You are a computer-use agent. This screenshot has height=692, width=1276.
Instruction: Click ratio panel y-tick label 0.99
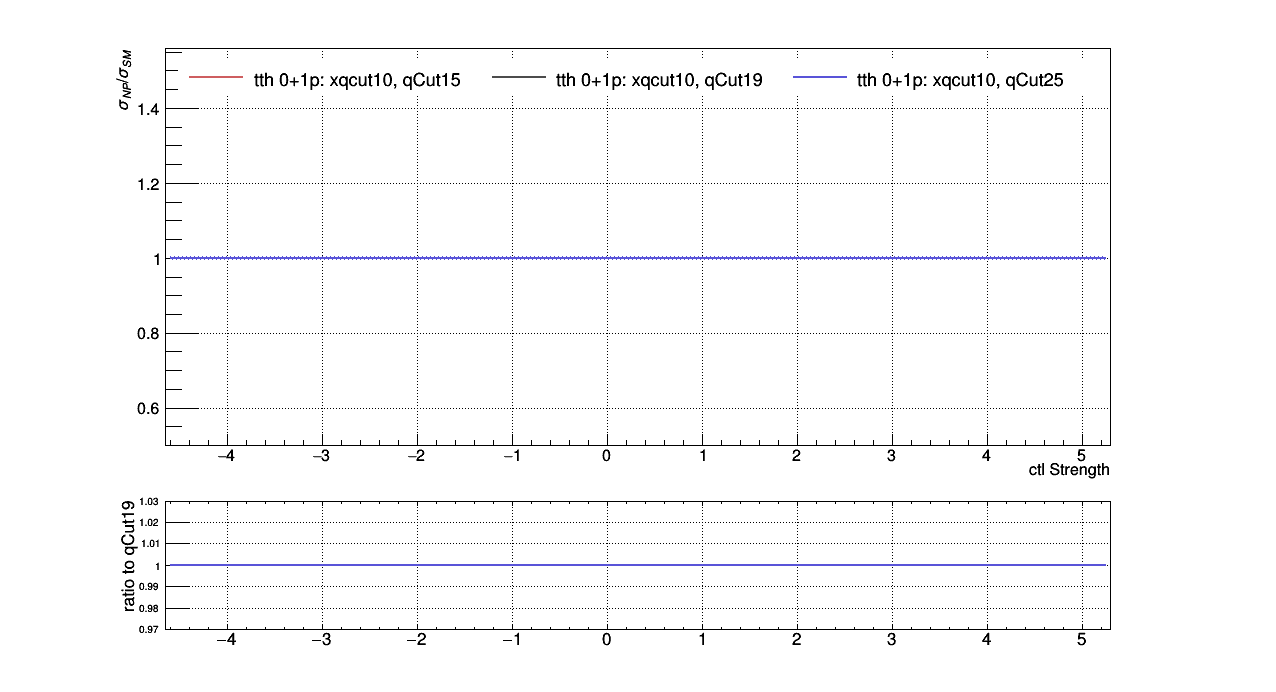pos(150,587)
